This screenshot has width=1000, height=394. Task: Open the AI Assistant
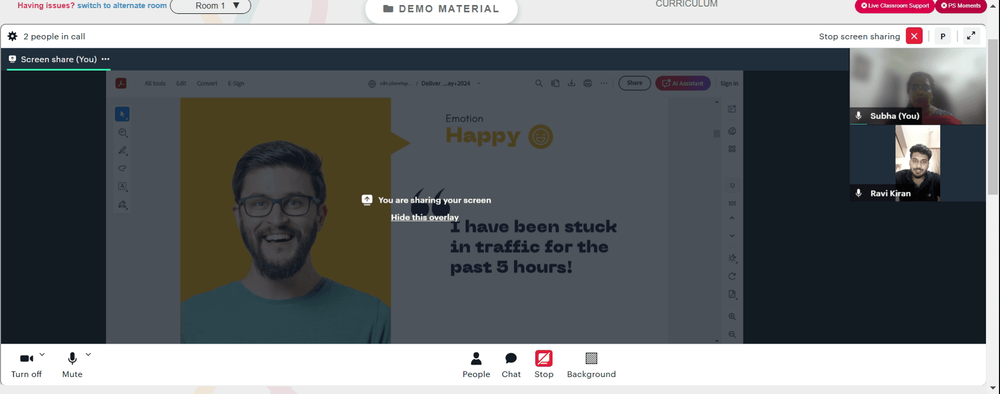[683, 83]
